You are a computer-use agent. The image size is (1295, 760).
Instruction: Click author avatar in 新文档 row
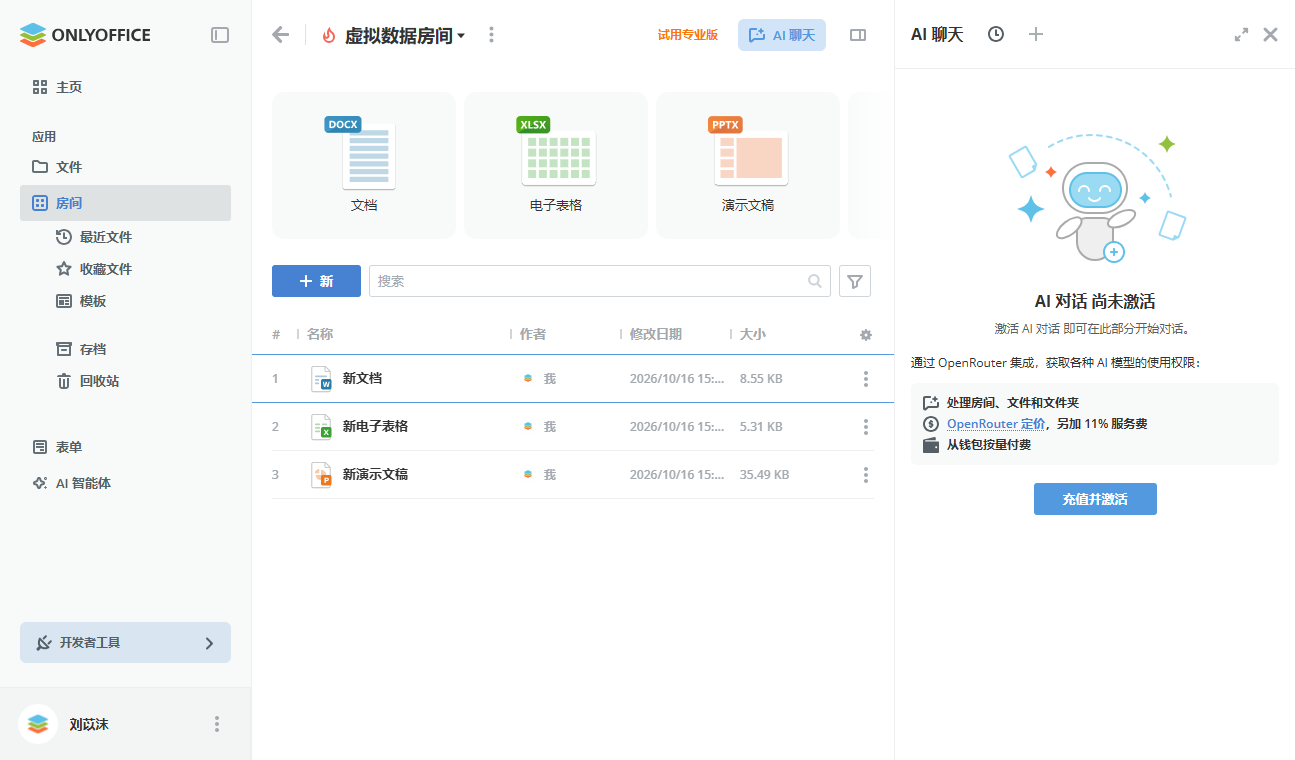coord(529,379)
